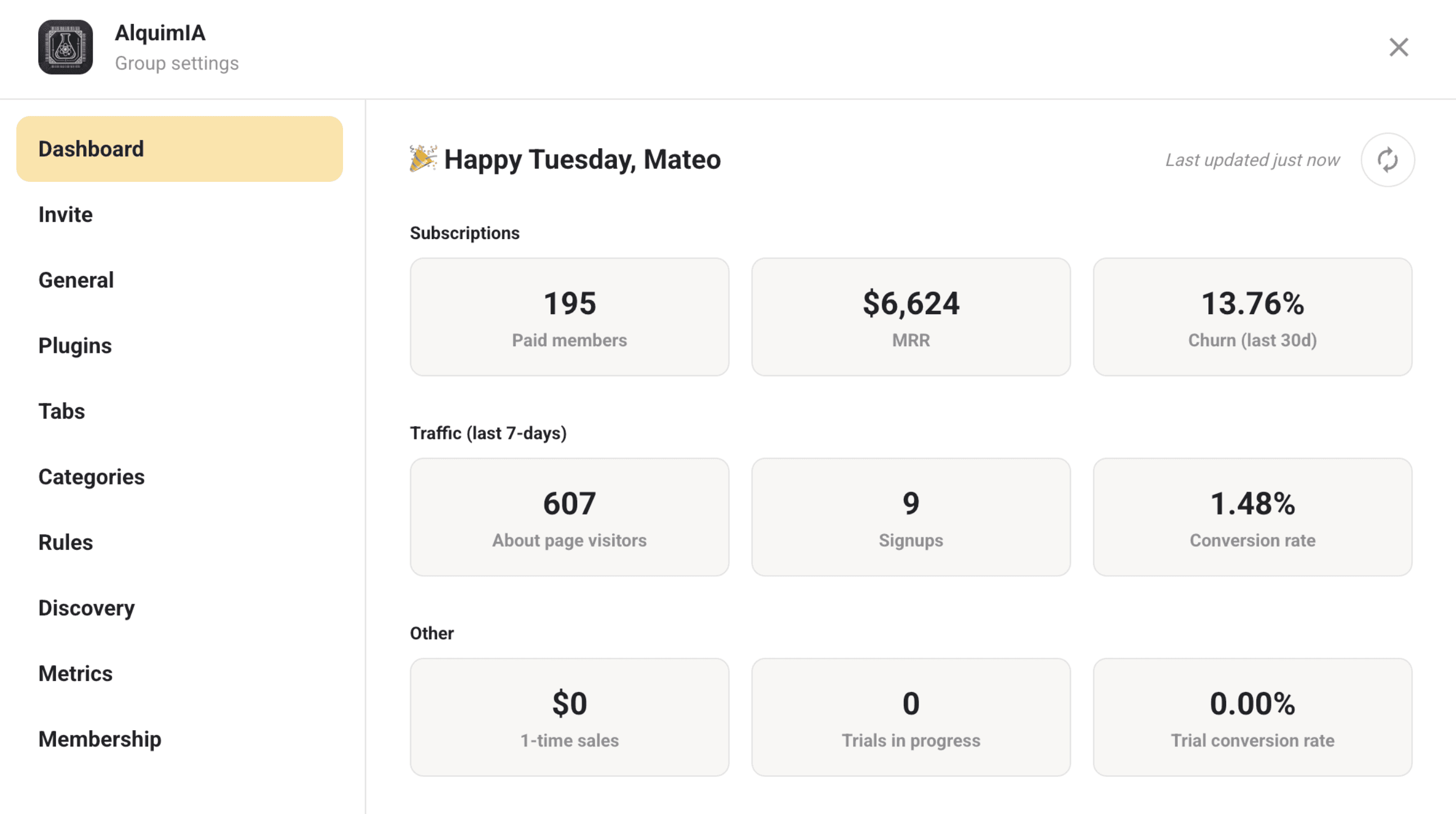Click the Paid members stat card
This screenshot has width=1456, height=814.
point(569,317)
